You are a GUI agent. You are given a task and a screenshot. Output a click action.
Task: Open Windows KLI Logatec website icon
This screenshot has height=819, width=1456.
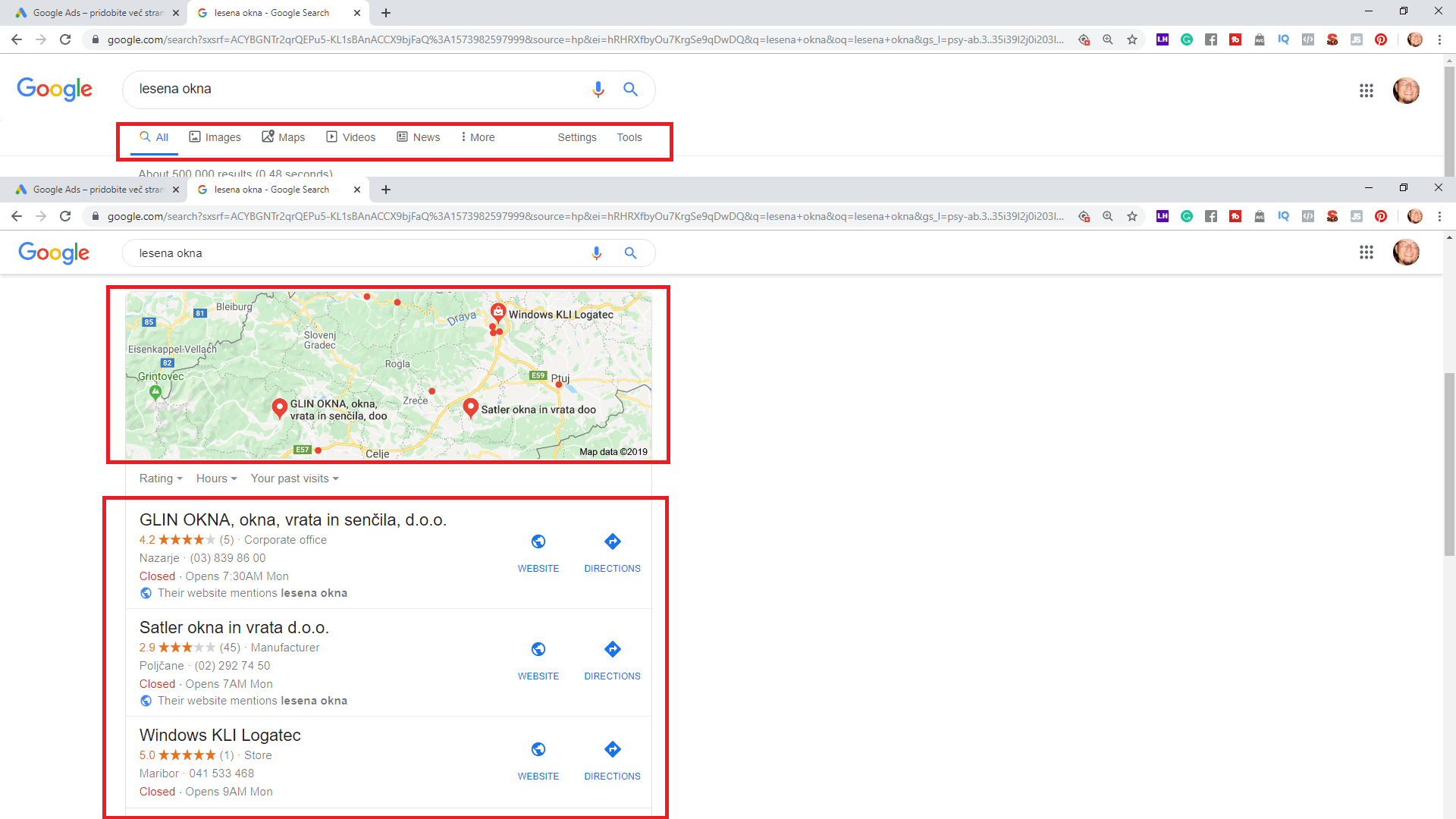click(538, 750)
